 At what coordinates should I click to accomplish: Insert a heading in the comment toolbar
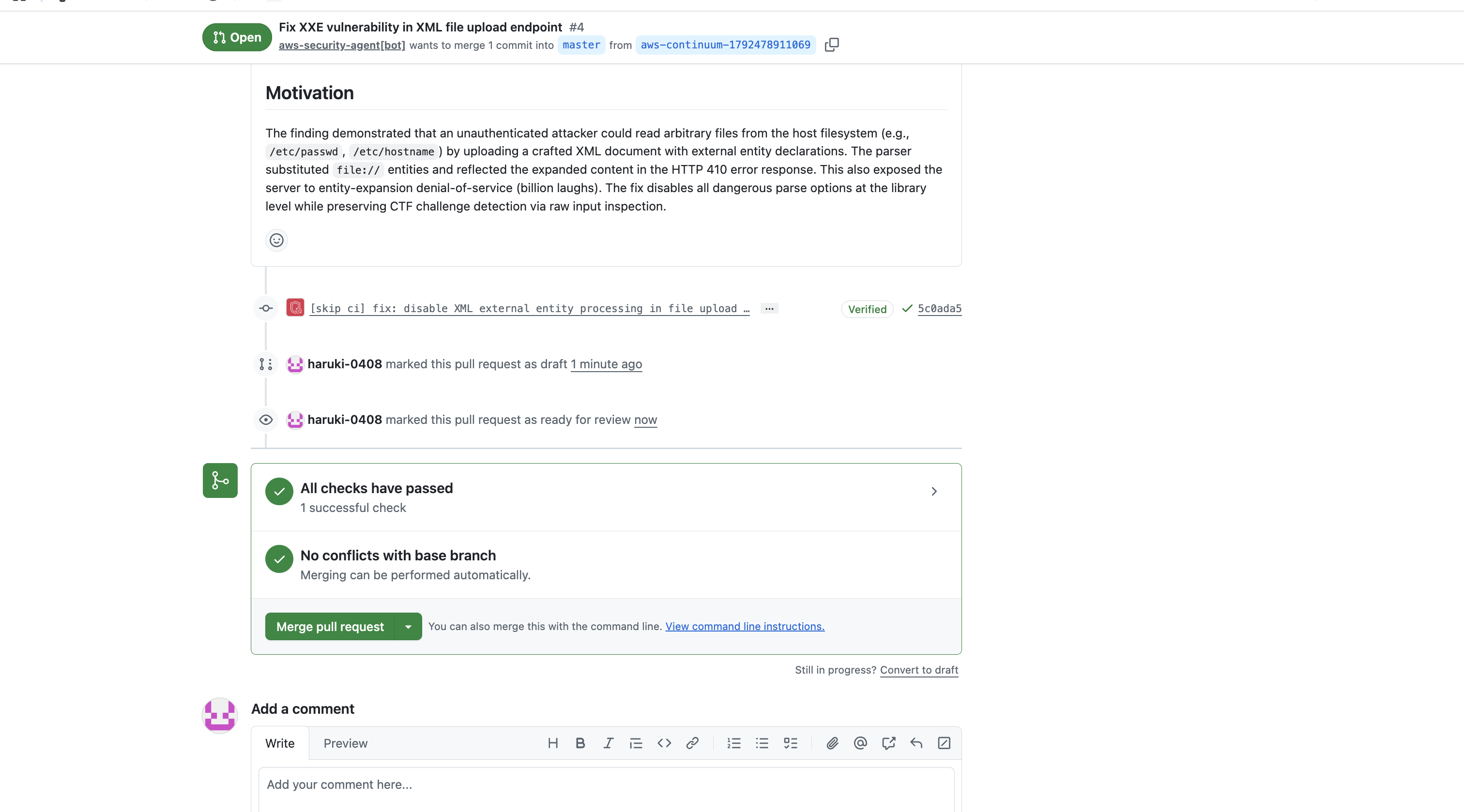tap(552, 743)
